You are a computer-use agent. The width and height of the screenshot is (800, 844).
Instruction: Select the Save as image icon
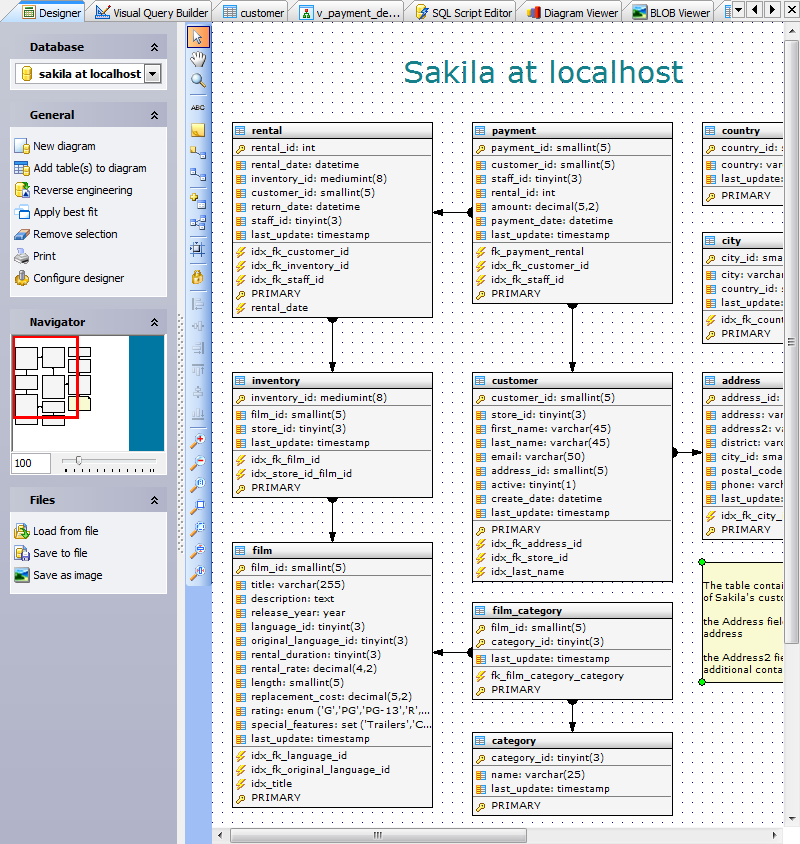pos(22,575)
